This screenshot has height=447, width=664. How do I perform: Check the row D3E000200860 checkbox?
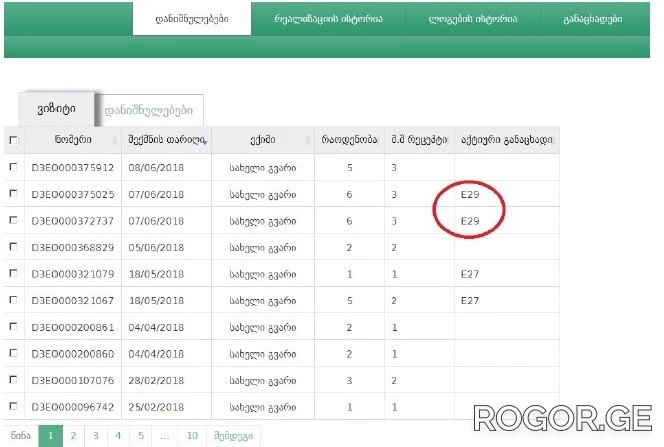pyautogui.click(x=14, y=353)
